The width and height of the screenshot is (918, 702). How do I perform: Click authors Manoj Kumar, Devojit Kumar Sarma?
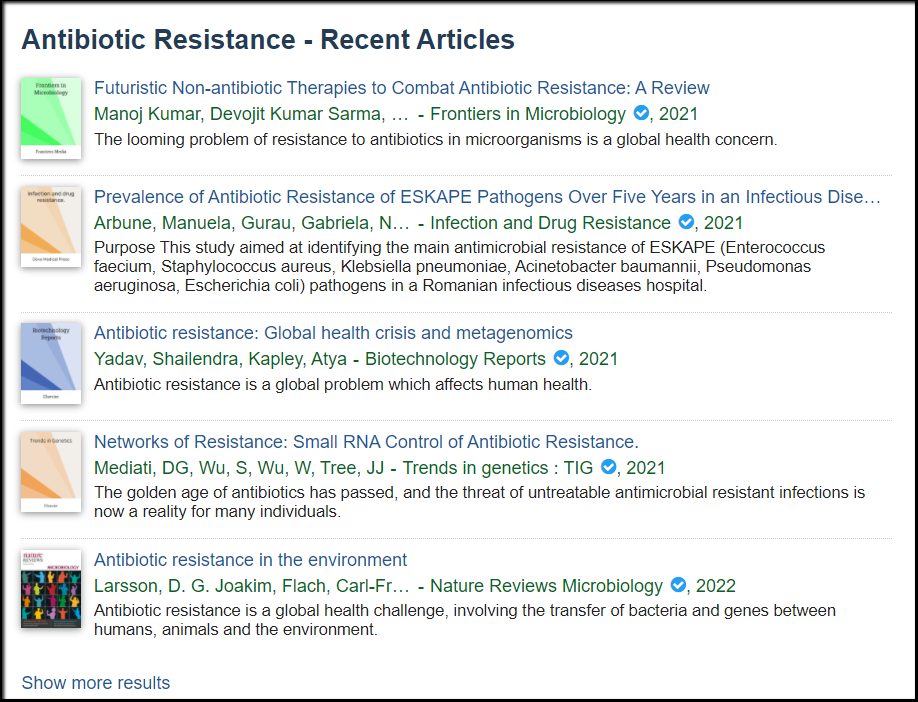tap(251, 114)
